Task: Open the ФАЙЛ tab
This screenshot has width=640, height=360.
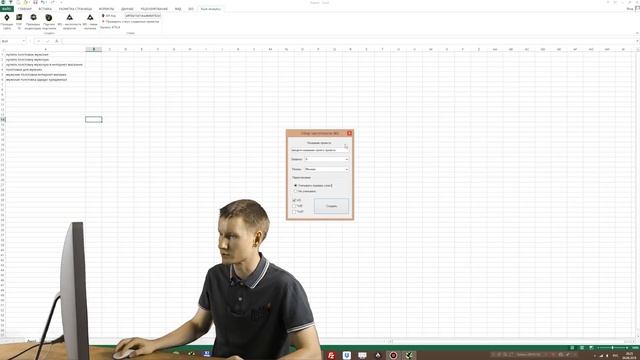Action: click(7, 9)
